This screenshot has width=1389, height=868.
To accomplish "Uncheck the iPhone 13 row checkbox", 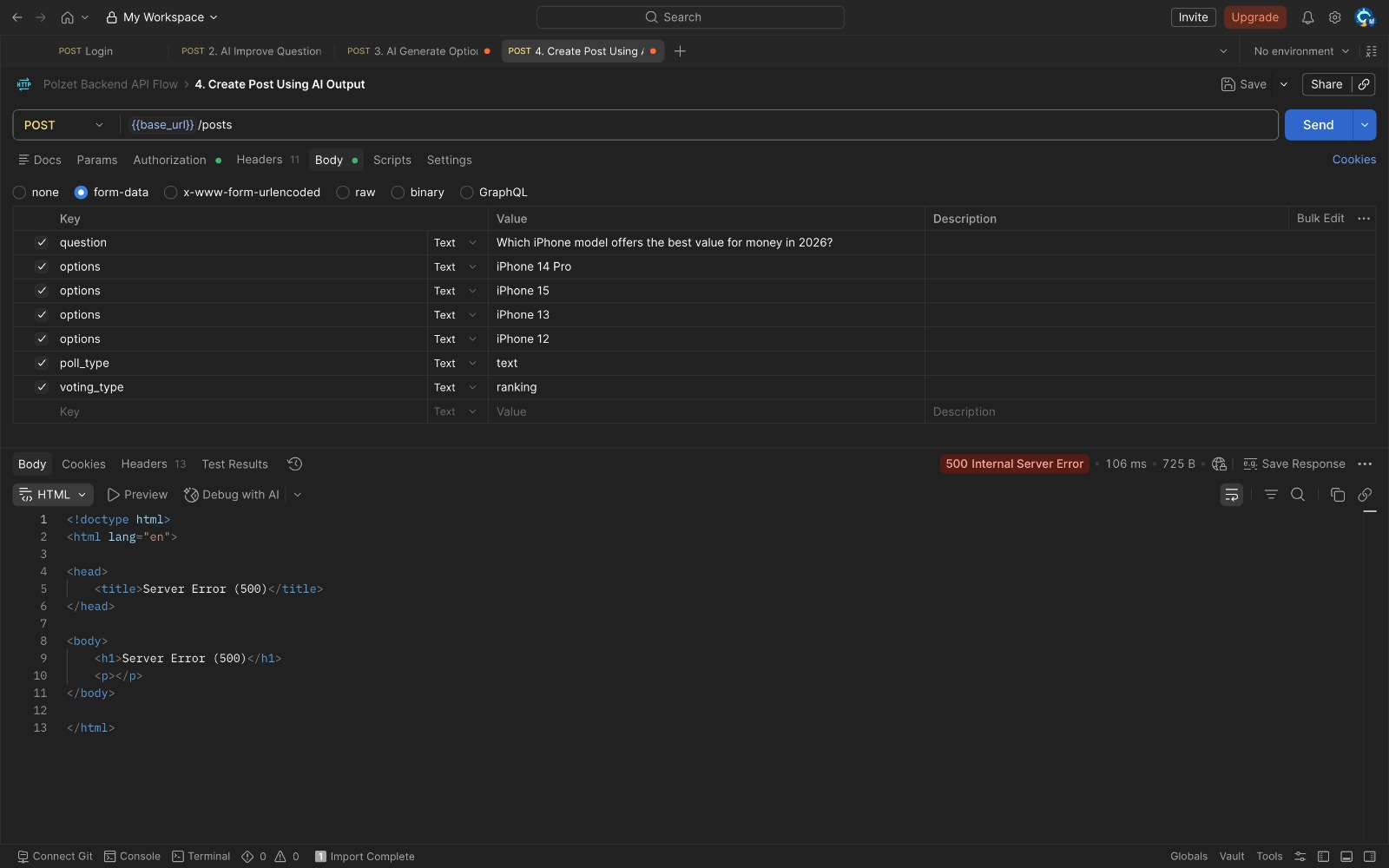I will (x=42, y=315).
